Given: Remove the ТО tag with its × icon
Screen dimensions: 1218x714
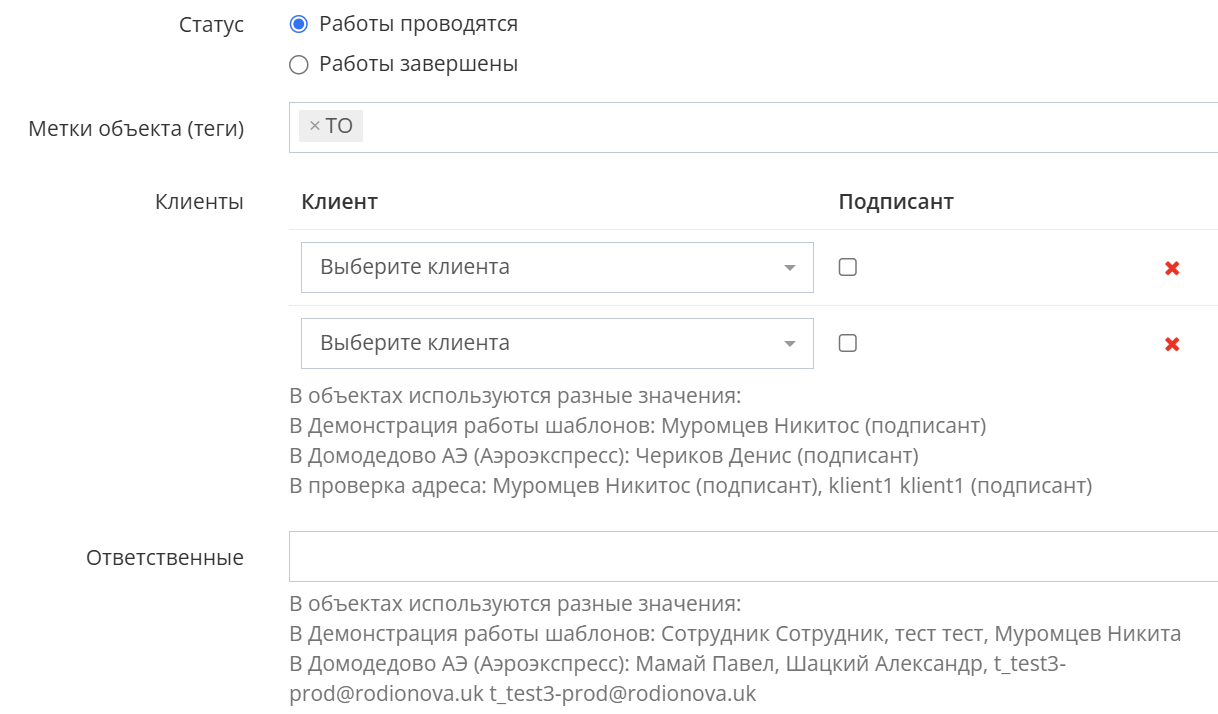Looking at the screenshot, I should pos(314,126).
